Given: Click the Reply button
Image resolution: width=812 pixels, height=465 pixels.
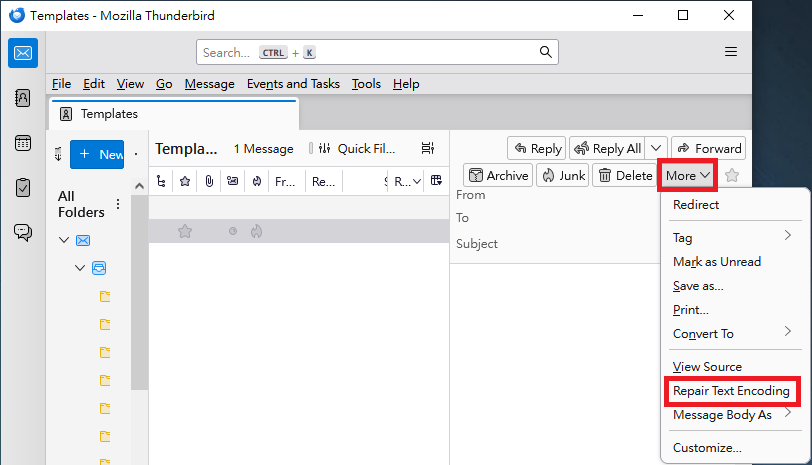Looking at the screenshot, I should coord(536,149).
